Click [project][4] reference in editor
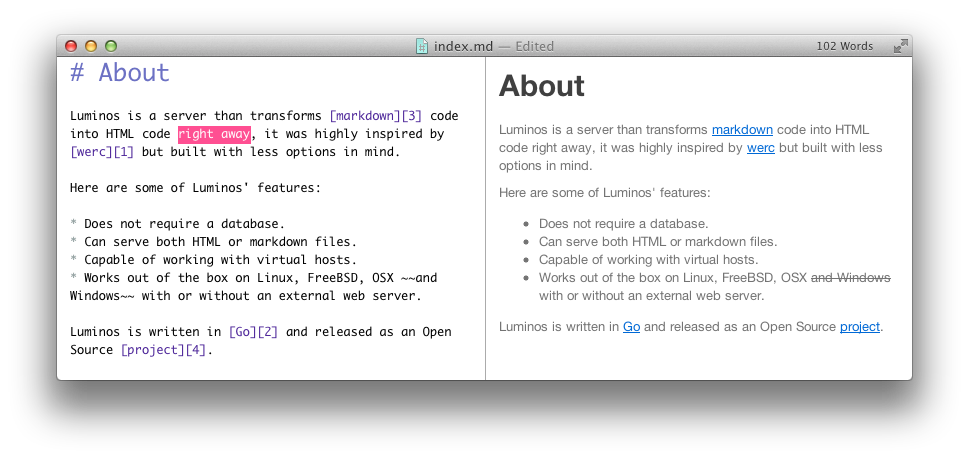 [x=163, y=350]
